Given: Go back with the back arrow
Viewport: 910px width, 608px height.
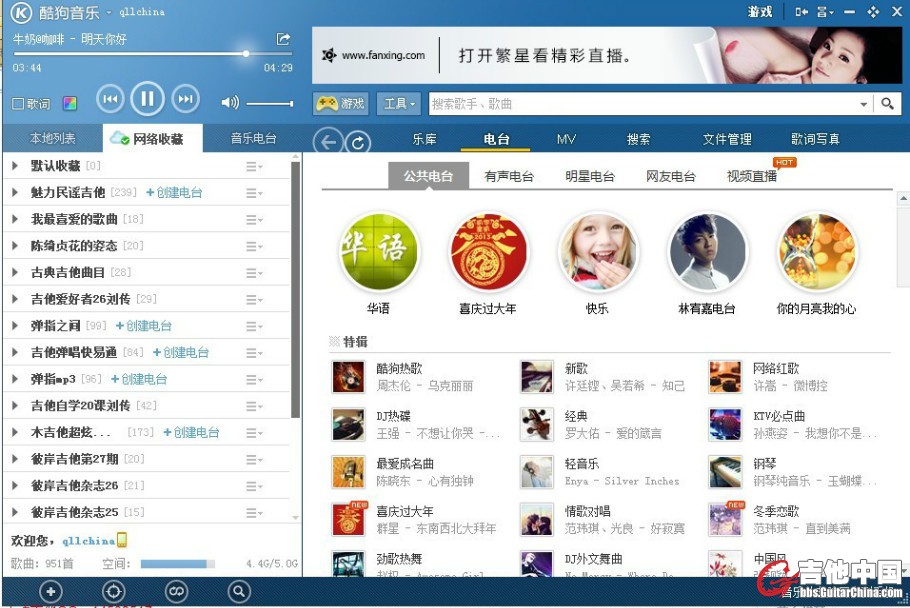Looking at the screenshot, I should coord(328,142).
